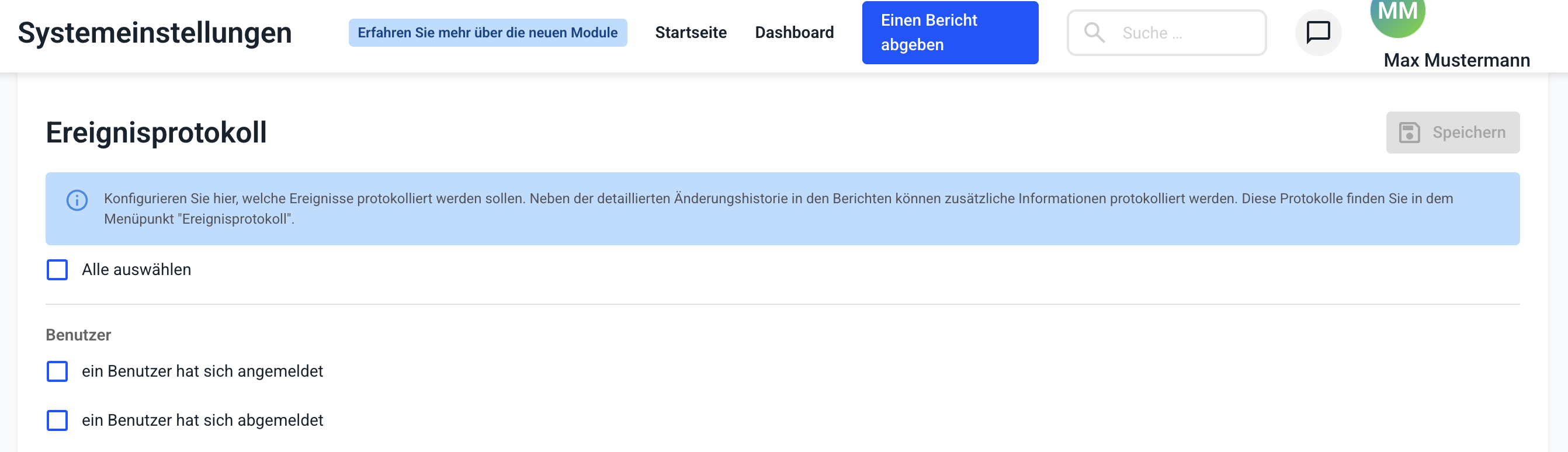Image resolution: width=1568 pixels, height=452 pixels.
Task: Click the MM user avatar
Action: [1397, 15]
